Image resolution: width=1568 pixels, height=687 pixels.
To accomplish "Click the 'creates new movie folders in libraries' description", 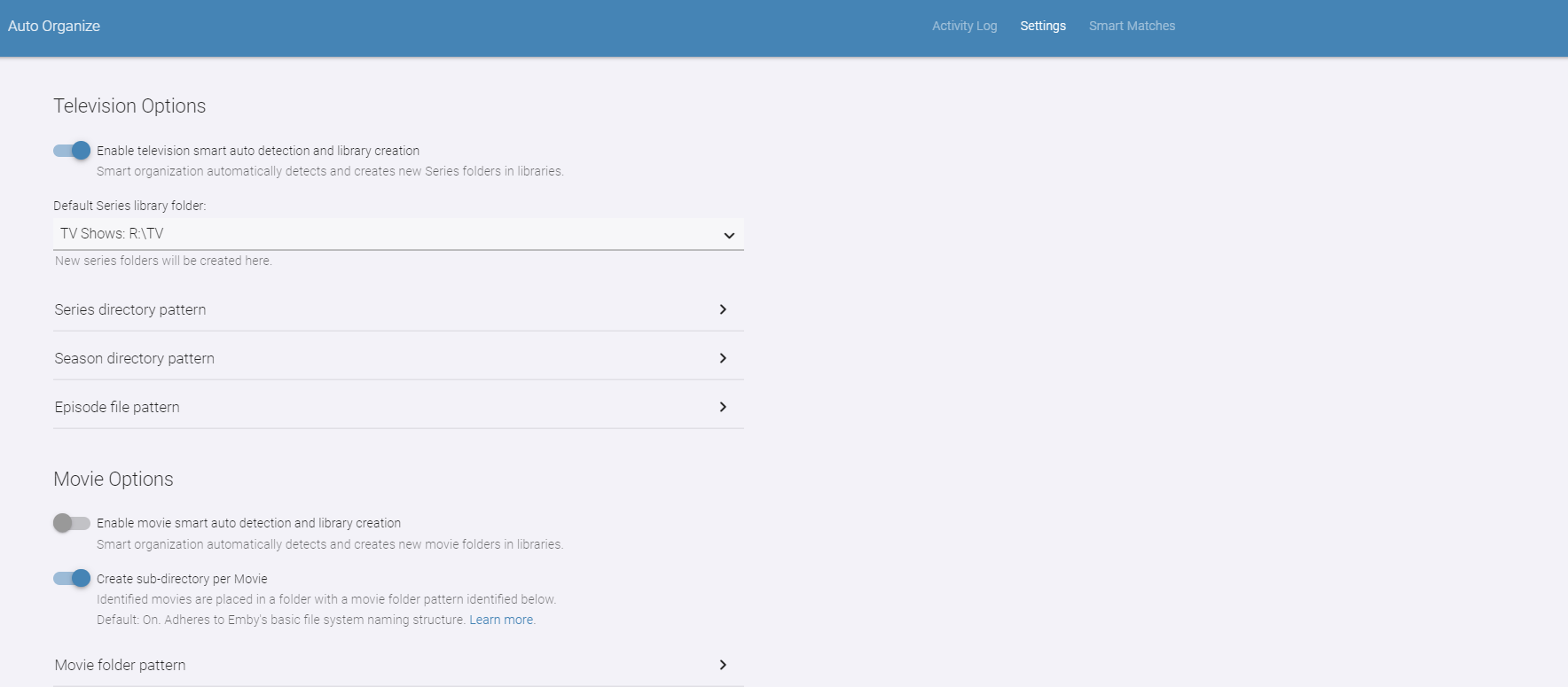I will 330,544.
